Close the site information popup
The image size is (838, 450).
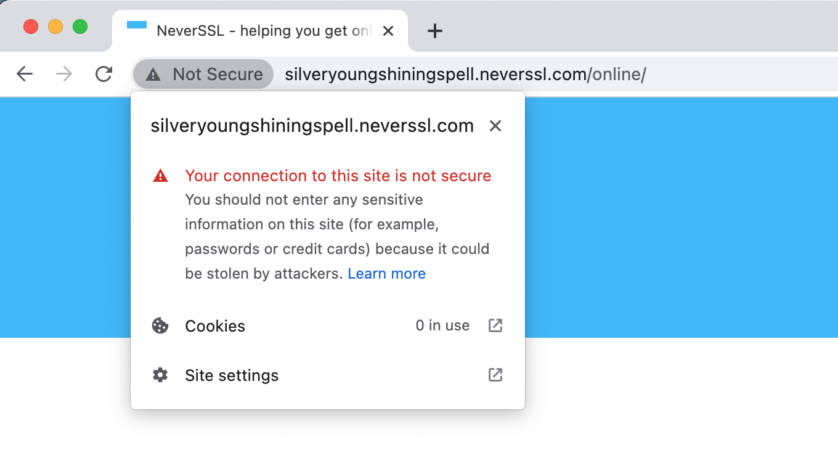pyautogui.click(x=495, y=126)
